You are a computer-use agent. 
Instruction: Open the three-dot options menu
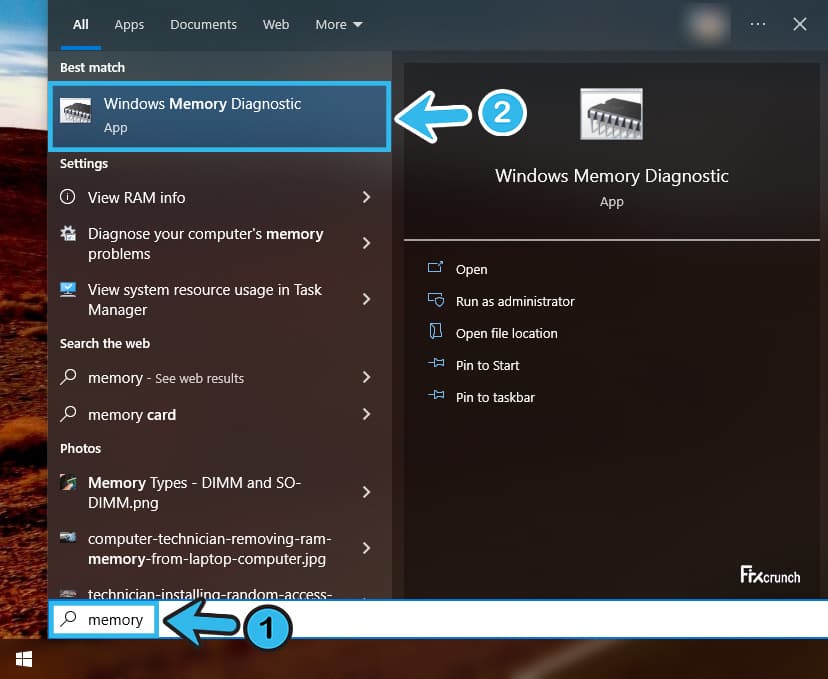tap(758, 24)
